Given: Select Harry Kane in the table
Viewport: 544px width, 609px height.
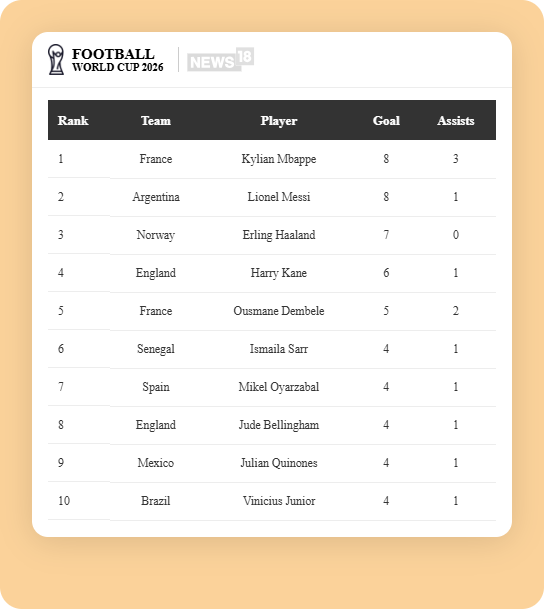Looking at the screenshot, I should coord(279,273).
